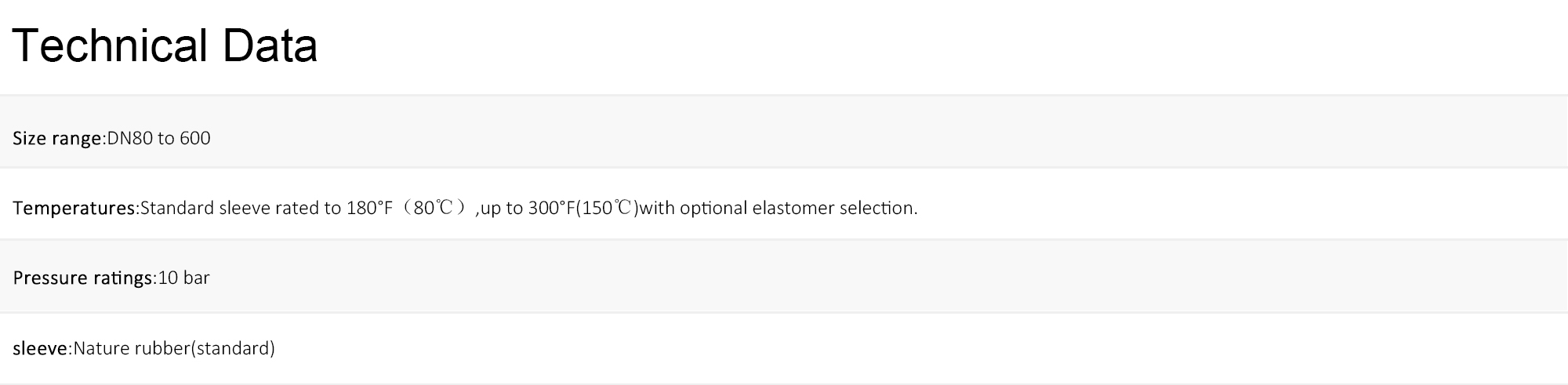Click the Temperatures table row

pyautogui.click(x=784, y=204)
